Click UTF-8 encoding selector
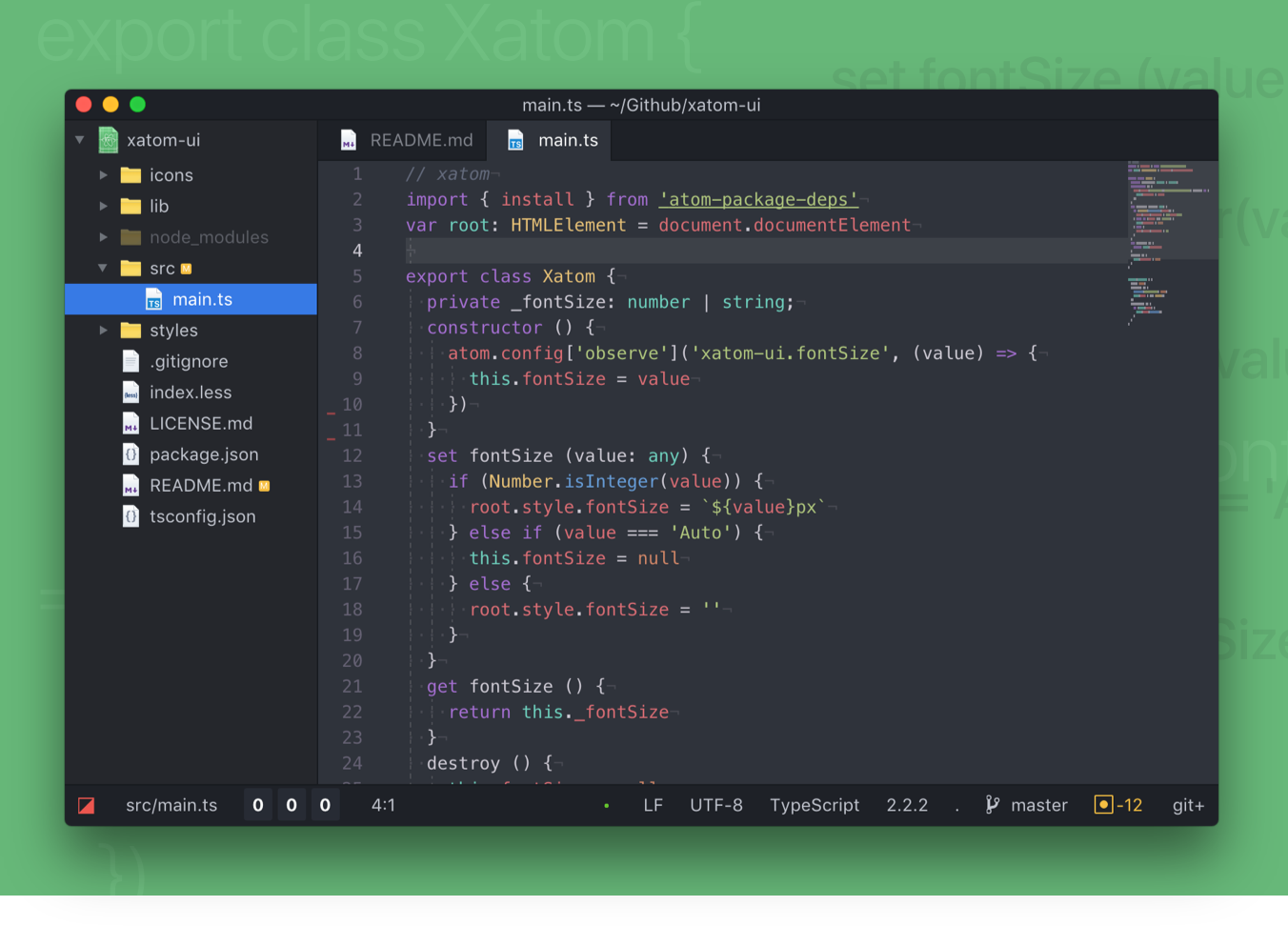Image resolution: width=1288 pixels, height=926 pixels. coord(716,805)
